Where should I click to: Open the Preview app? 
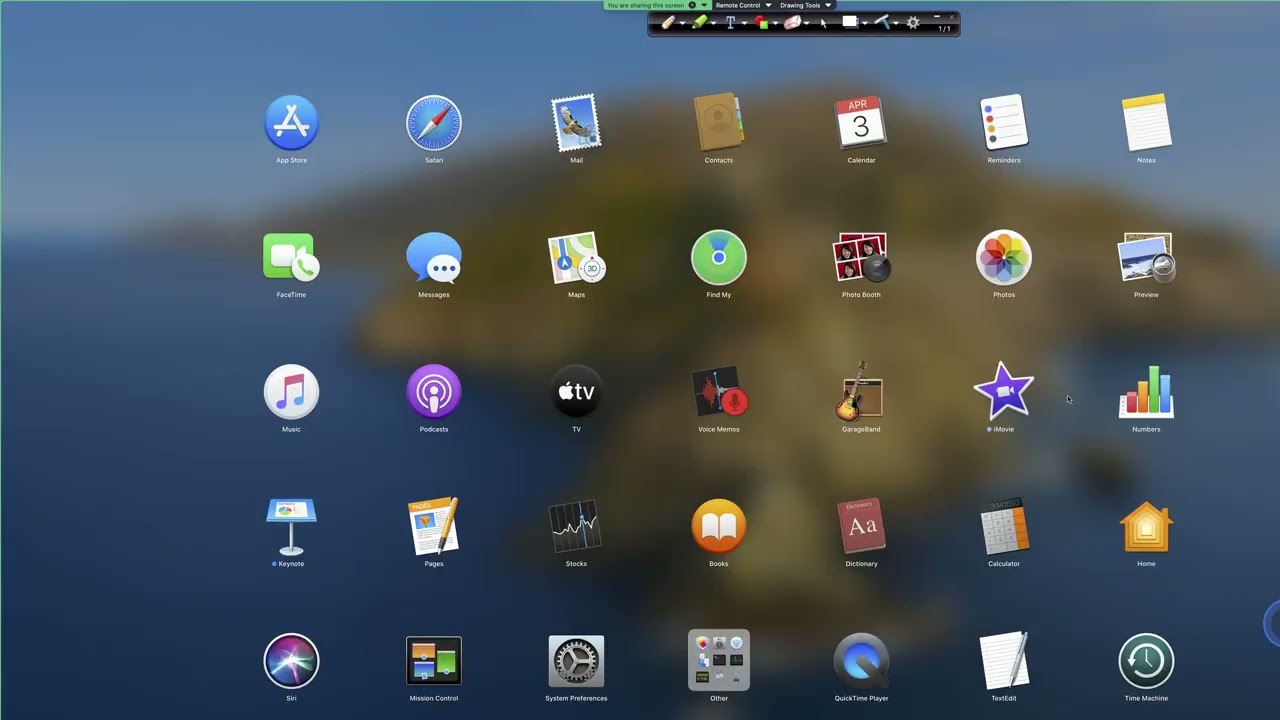coord(1146,257)
